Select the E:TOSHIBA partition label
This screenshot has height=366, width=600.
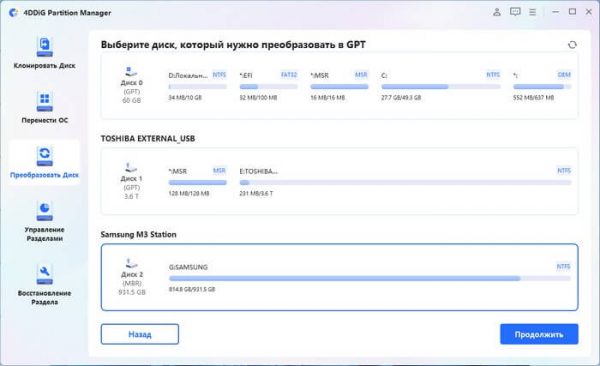pyautogui.click(x=259, y=171)
